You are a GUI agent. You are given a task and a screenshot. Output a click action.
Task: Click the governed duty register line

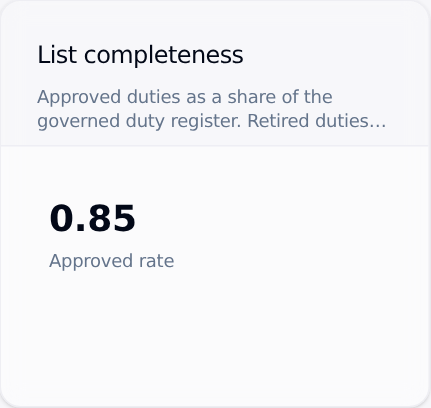click(x=212, y=121)
